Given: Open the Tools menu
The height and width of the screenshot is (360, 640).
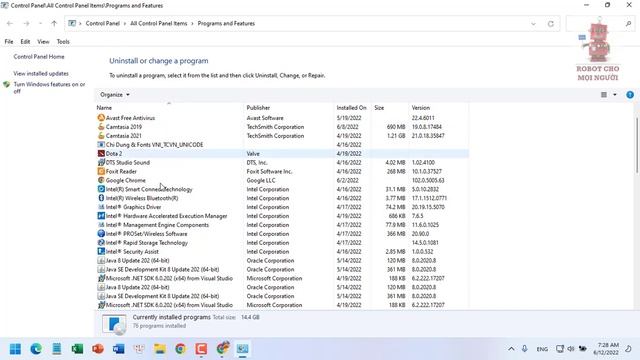Looking at the screenshot, I should (x=63, y=42).
